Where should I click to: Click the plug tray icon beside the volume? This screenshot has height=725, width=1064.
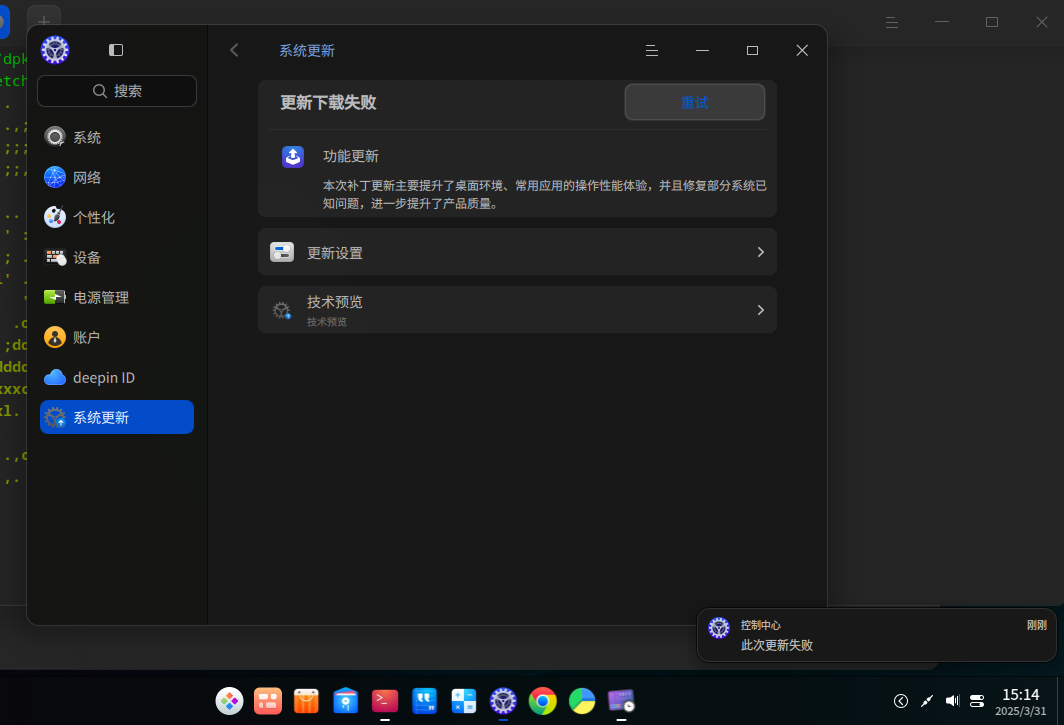[926, 701]
